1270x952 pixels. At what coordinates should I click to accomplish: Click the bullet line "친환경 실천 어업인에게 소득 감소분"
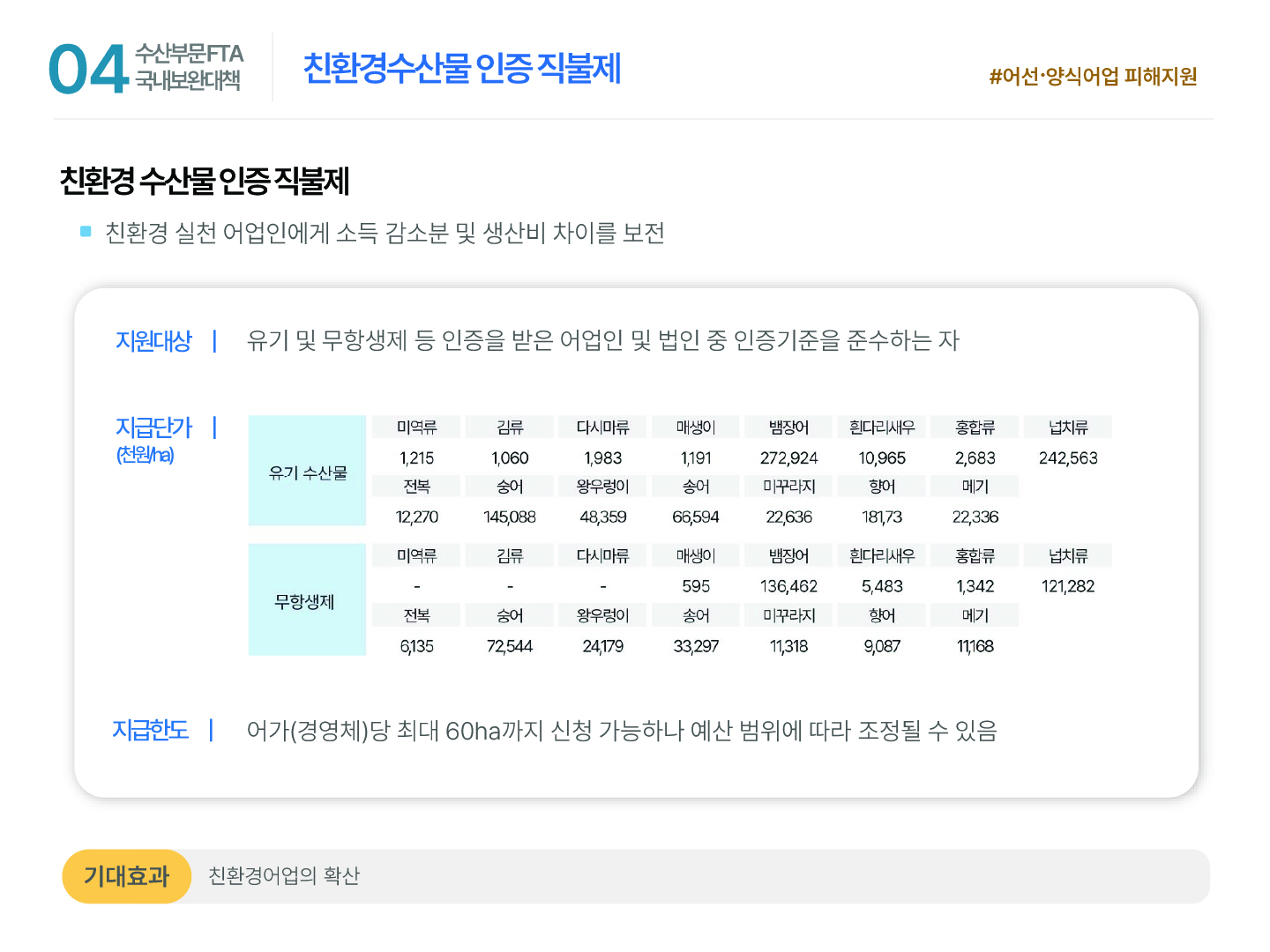coord(385,233)
